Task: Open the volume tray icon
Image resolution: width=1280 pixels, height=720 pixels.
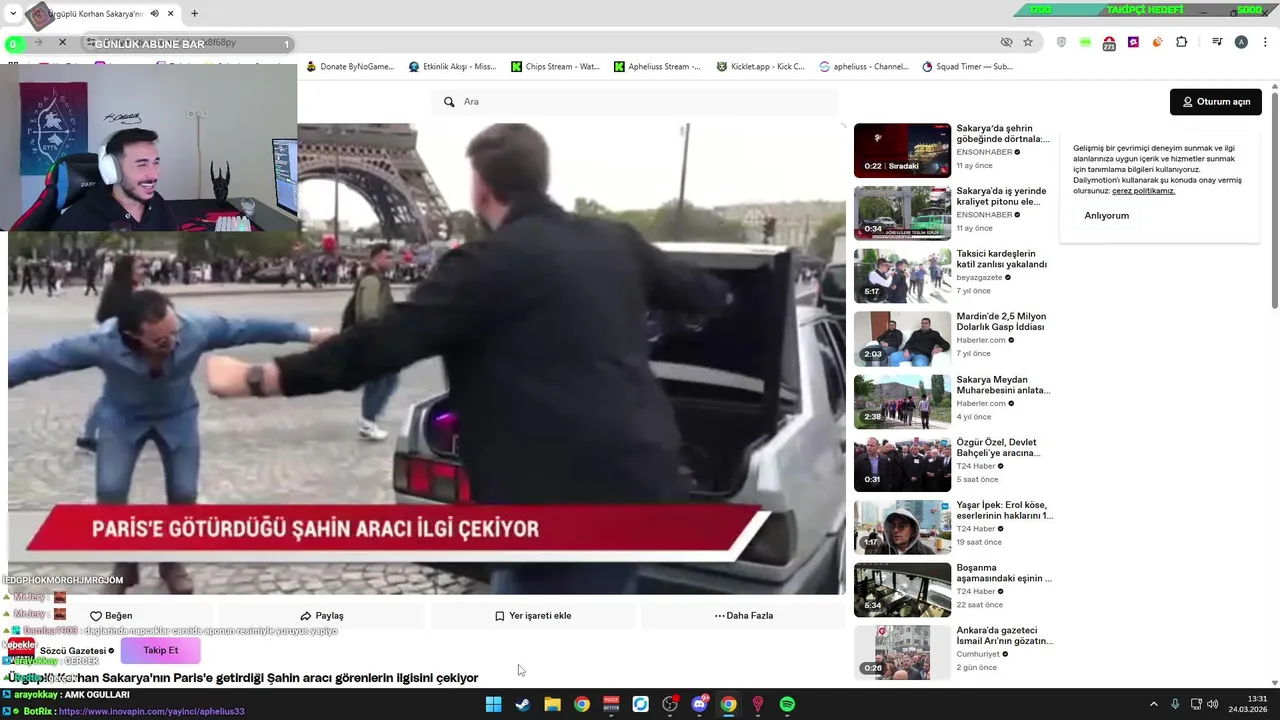Action: (1213, 704)
